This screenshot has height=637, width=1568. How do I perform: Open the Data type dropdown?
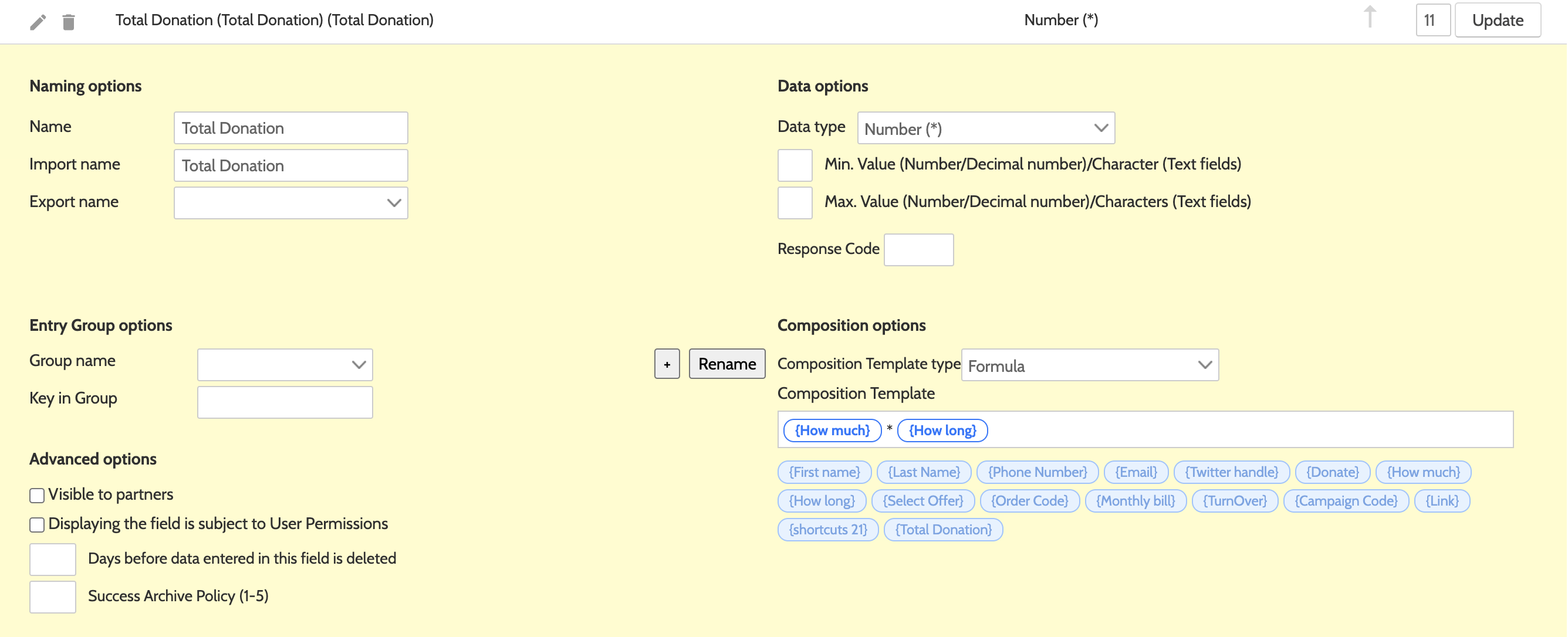point(985,128)
